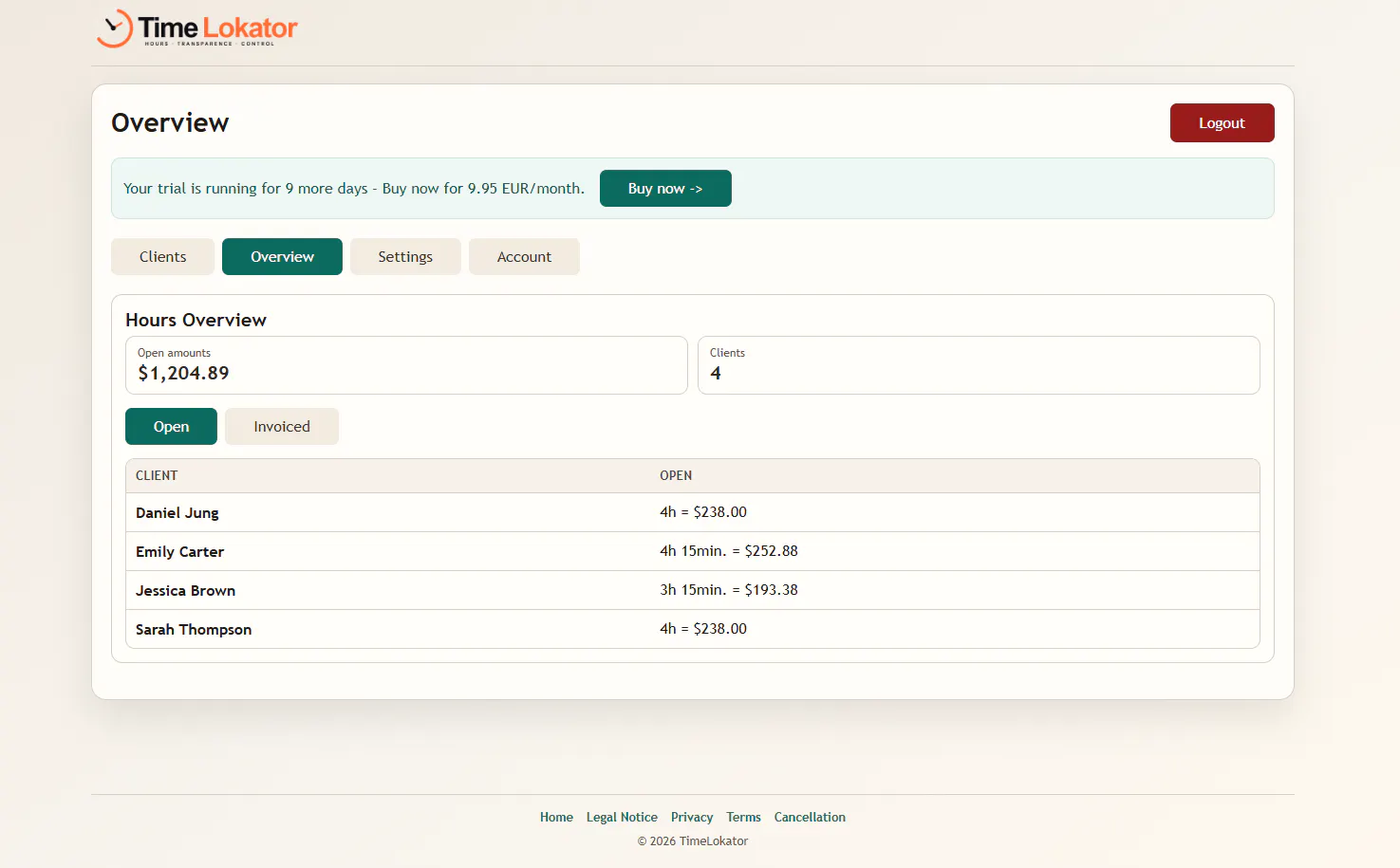Show Invoiced hours filter

[x=282, y=427]
